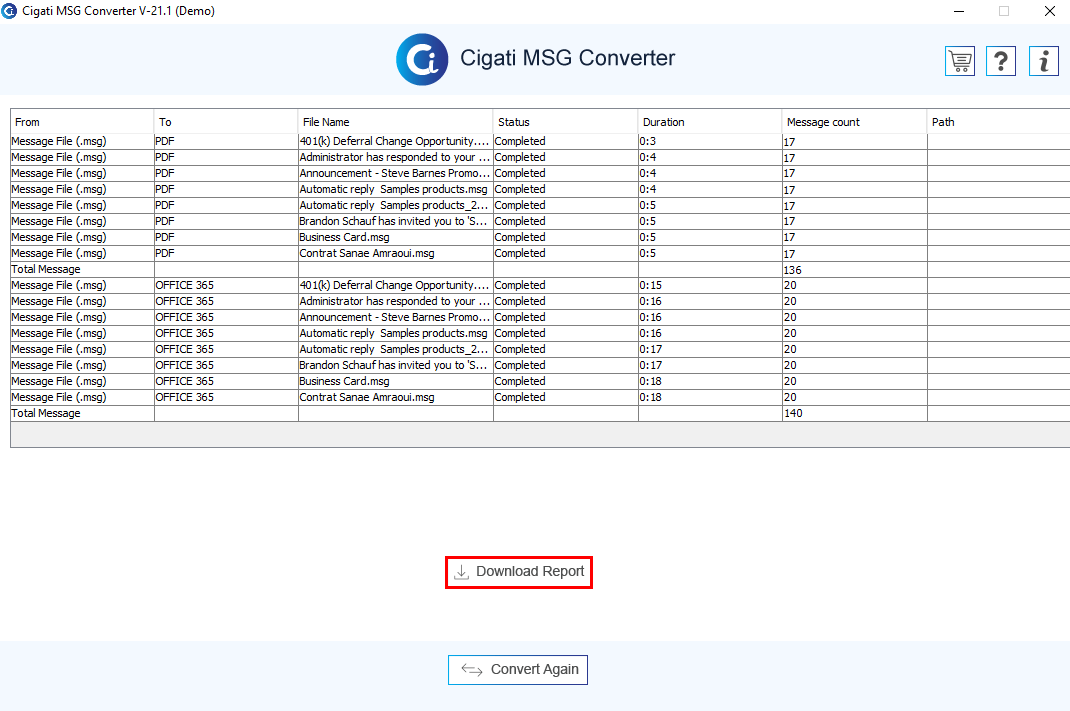Select OFFICE 365 row 'Administrator has responded' file

click(395, 301)
